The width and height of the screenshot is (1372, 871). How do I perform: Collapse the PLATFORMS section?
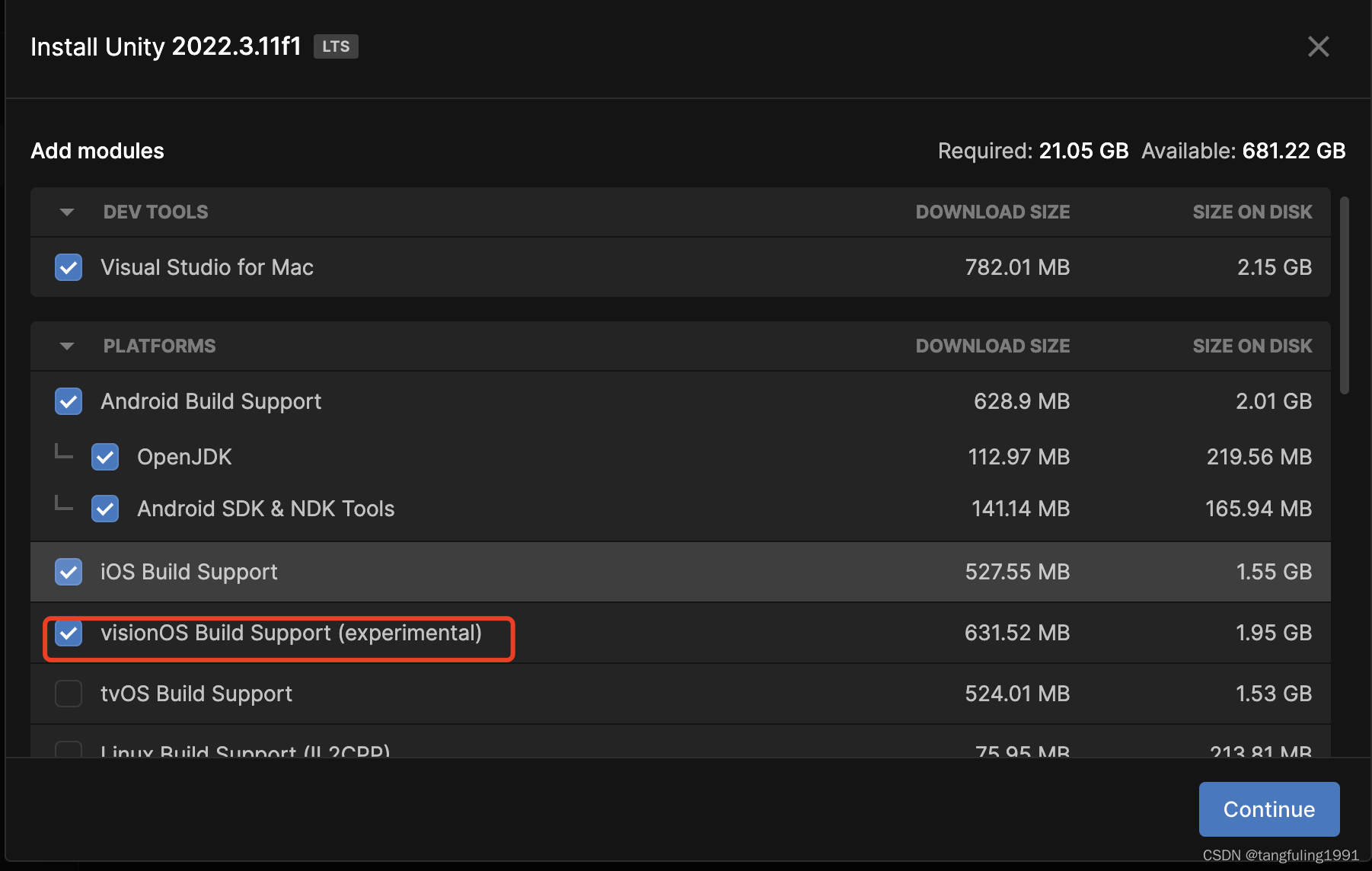coord(67,346)
